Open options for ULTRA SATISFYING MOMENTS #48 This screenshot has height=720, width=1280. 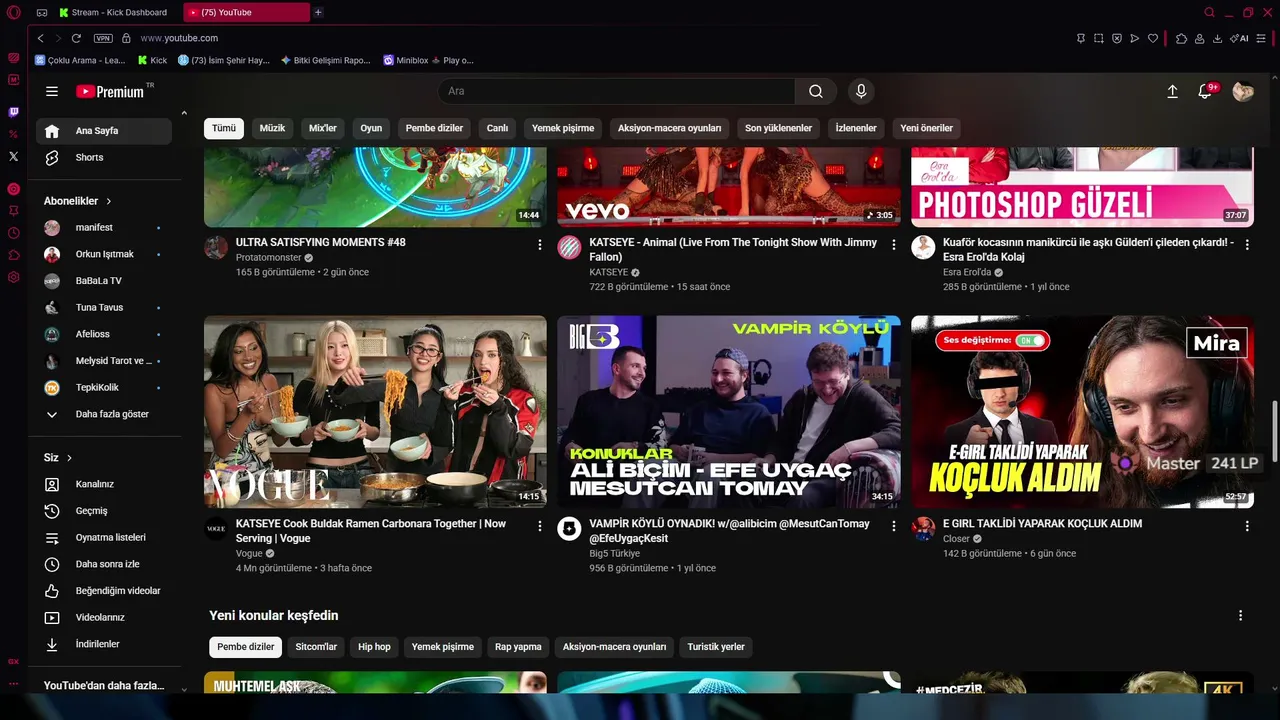[540, 245]
